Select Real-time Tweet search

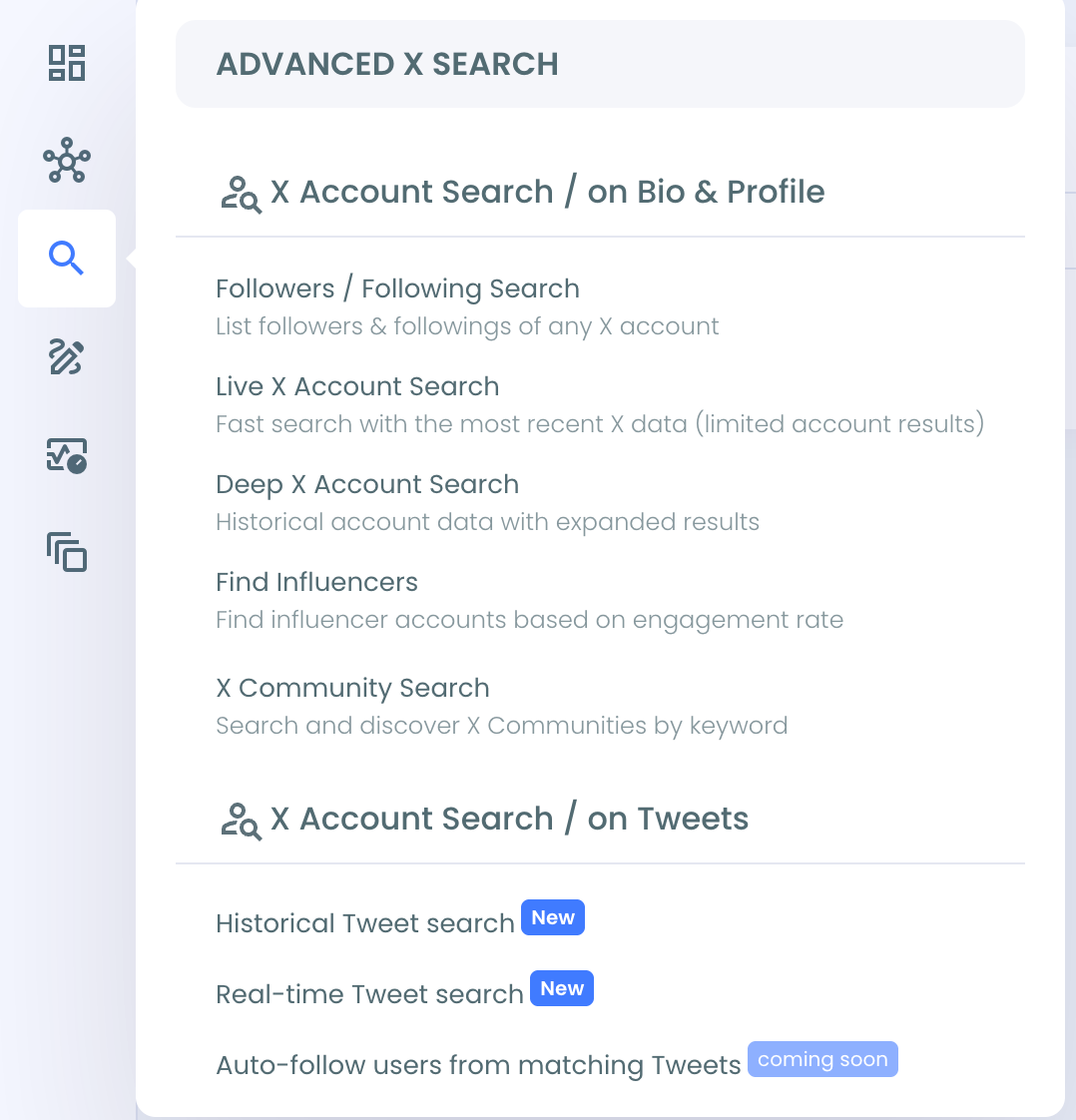[370, 993]
